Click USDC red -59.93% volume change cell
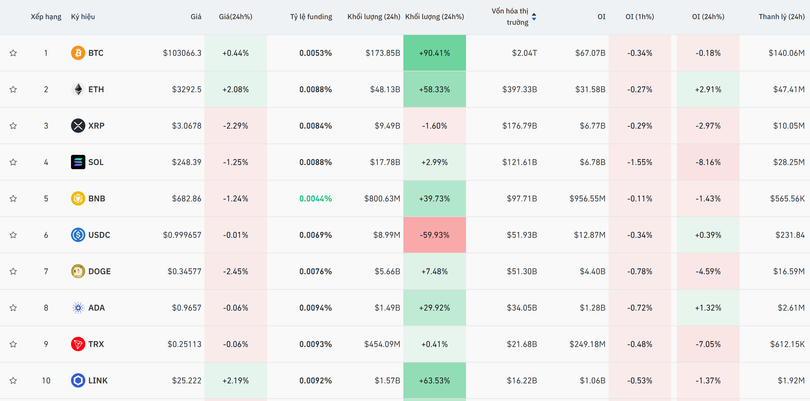This screenshot has height=401, width=810. point(434,235)
